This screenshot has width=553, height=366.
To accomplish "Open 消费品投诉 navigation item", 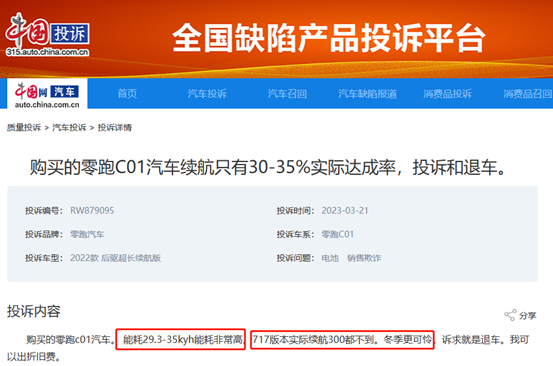I will click(x=447, y=94).
